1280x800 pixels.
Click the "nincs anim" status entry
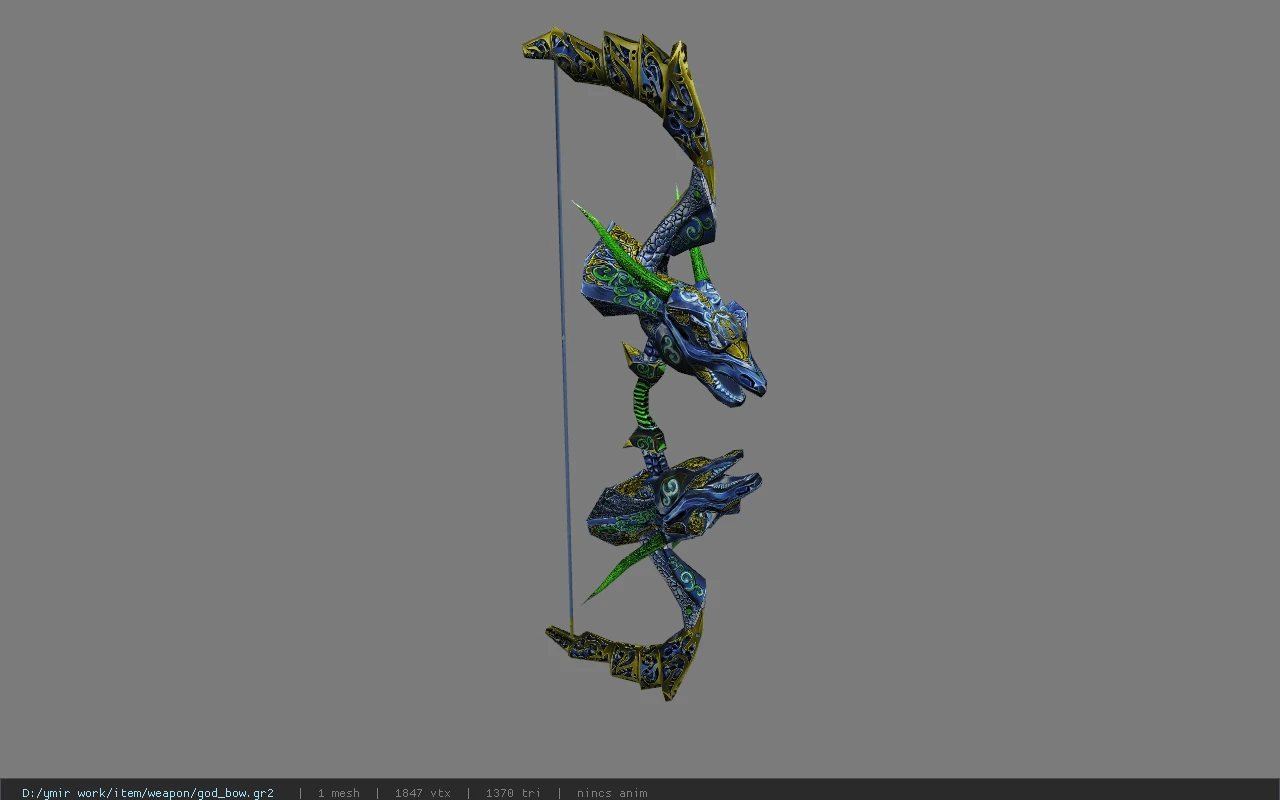click(612, 793)
